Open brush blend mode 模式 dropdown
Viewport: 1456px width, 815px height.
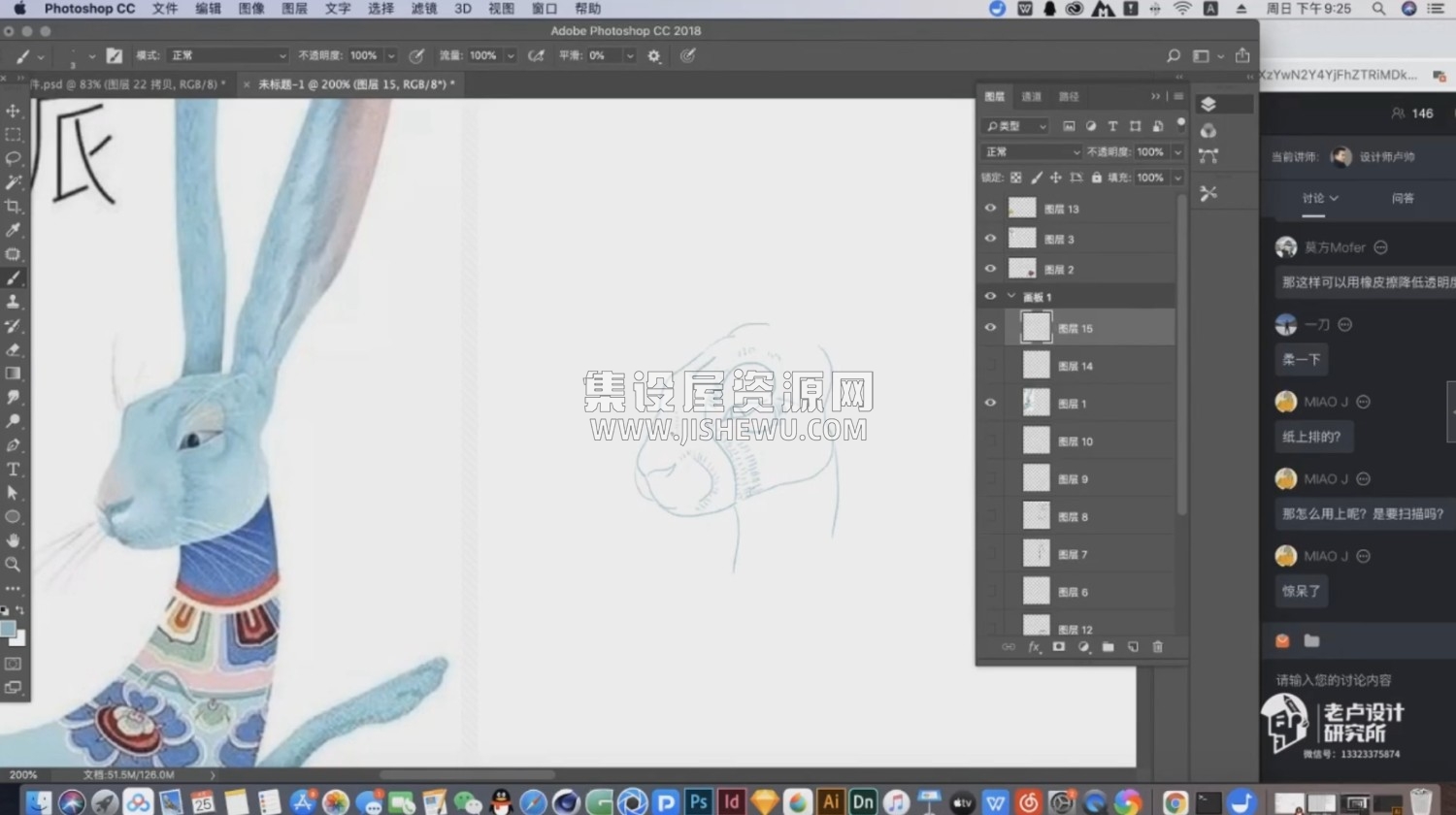[227, 55]
